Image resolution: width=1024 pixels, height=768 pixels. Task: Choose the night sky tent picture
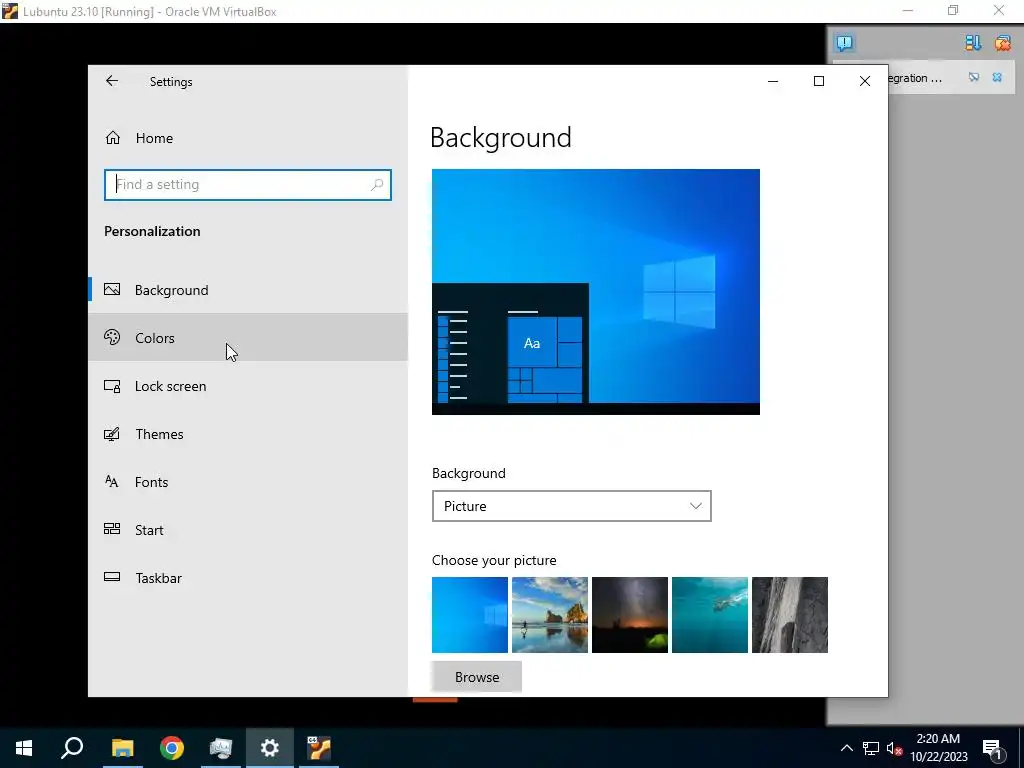point(630,615)
